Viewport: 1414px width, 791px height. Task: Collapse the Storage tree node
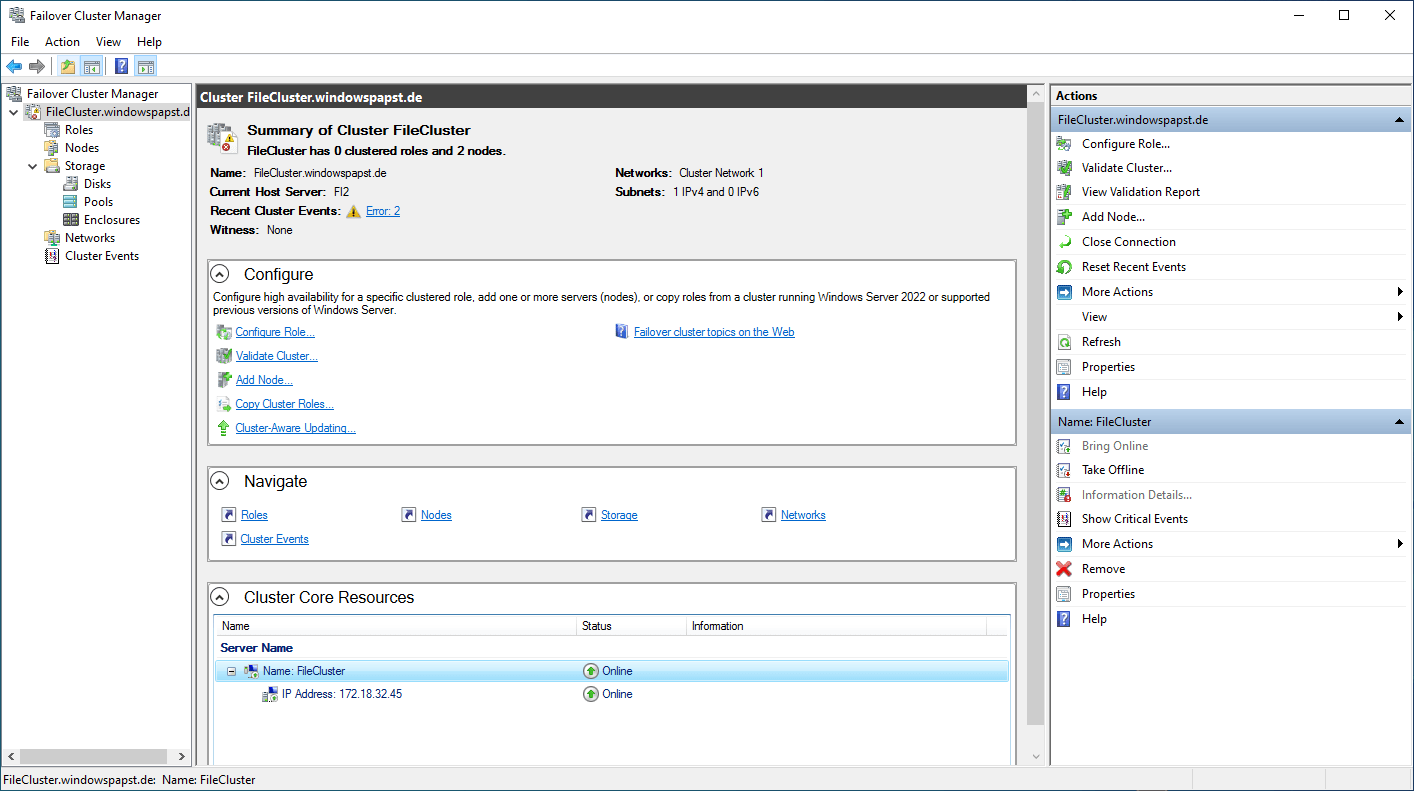point(32,166)
